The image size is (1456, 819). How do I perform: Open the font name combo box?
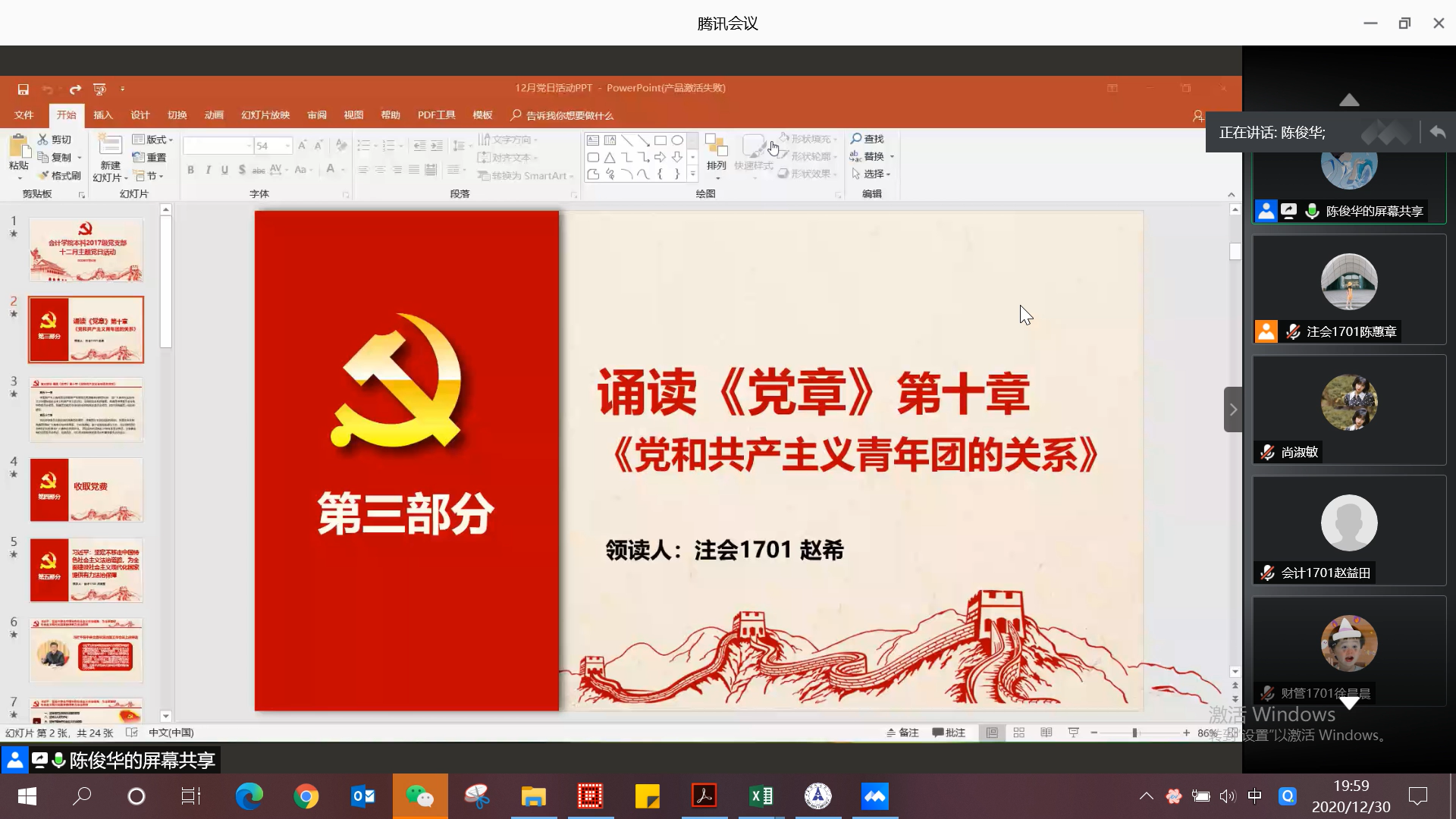click(218, 146)
